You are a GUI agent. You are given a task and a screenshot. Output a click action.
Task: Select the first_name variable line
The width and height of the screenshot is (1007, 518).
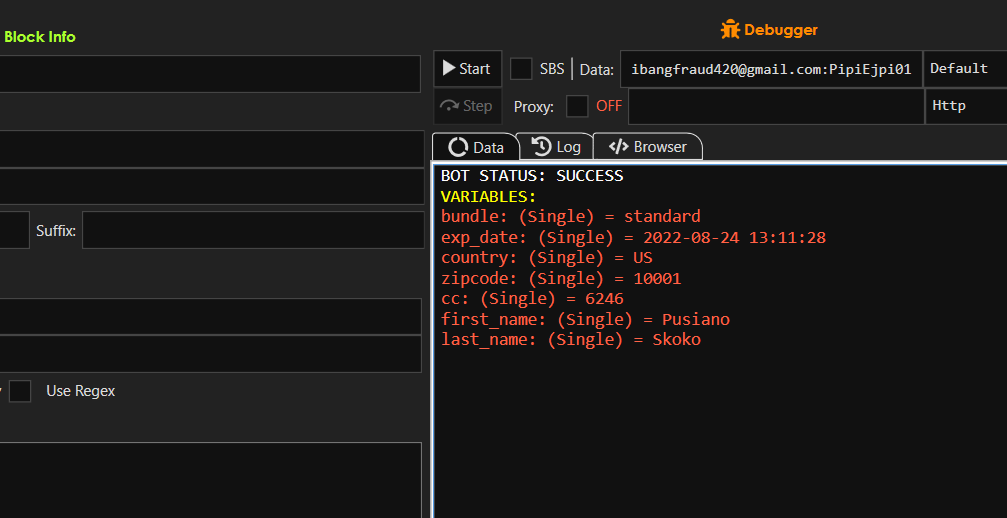point(585,320)
